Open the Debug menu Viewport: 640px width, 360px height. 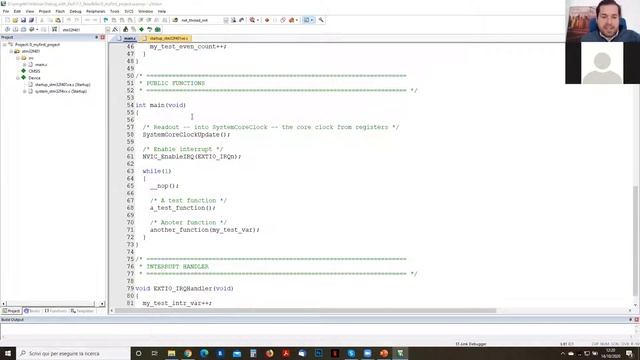(x=76, y=11)
